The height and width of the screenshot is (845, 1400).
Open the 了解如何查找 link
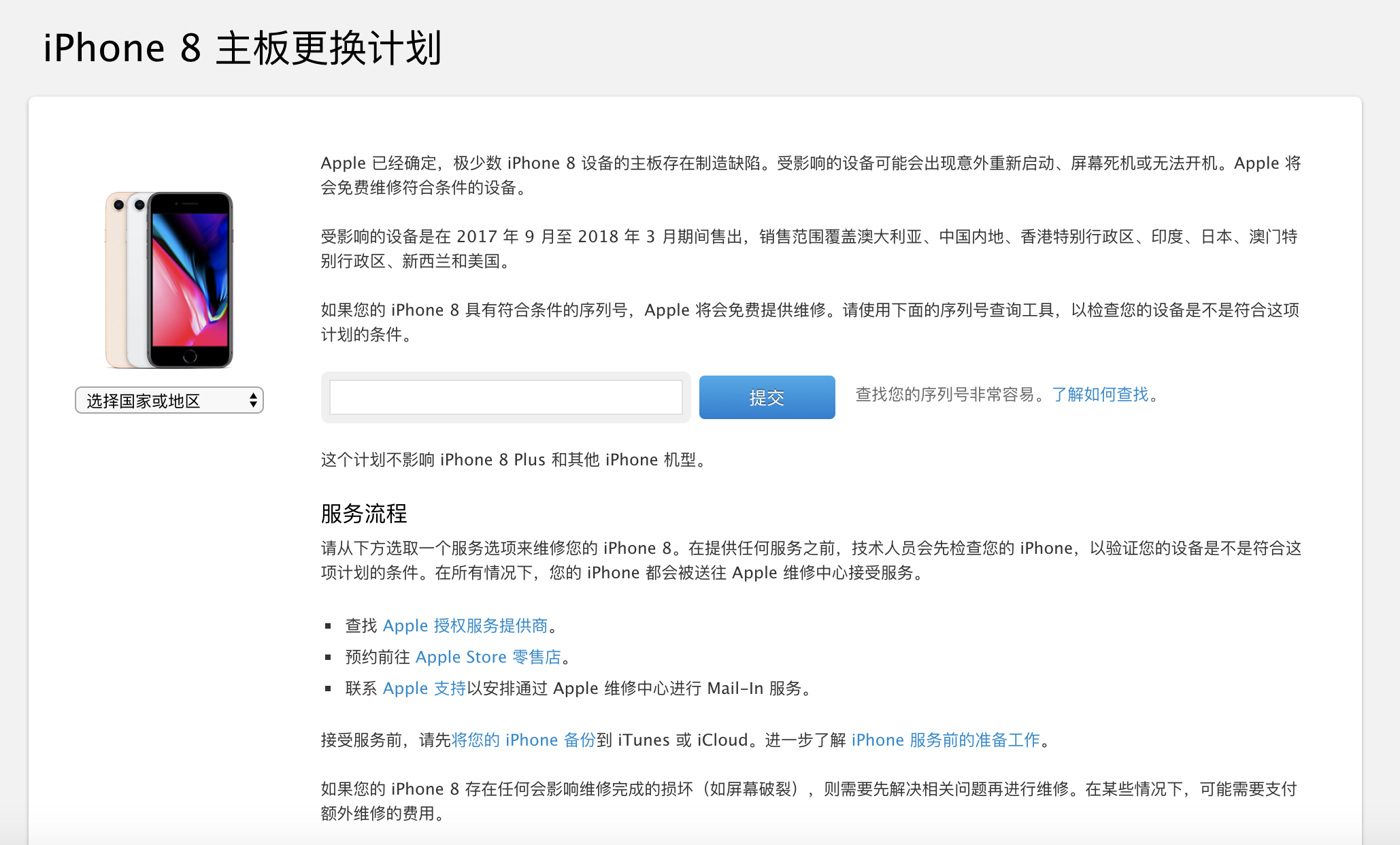point(1100,395)
